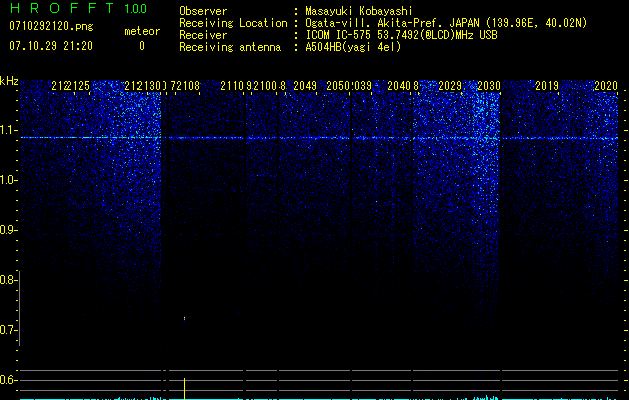The image size is (629, 400).
Task: Click the observer name Masayuki Kobayashi
Action: pos(359,11)
